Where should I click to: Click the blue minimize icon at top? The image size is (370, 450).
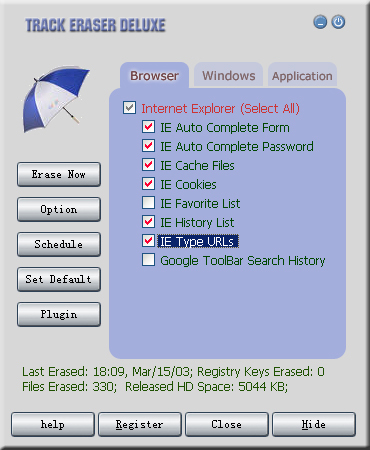[320, 22]
